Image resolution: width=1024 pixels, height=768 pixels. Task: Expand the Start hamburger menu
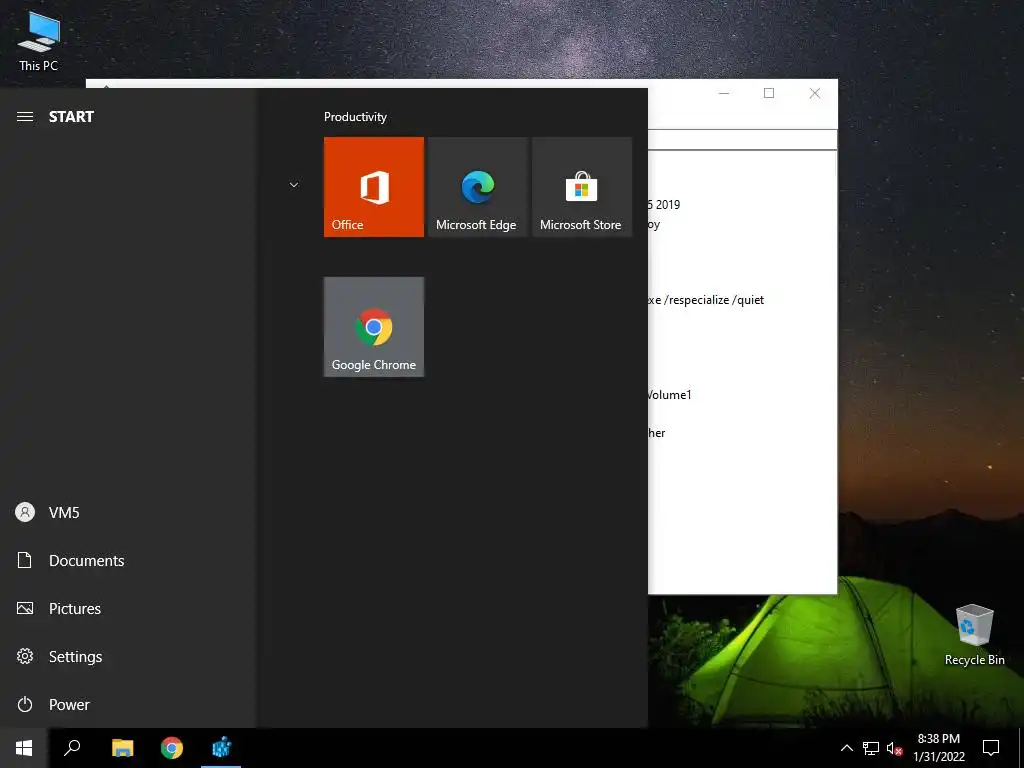(25, 117)
